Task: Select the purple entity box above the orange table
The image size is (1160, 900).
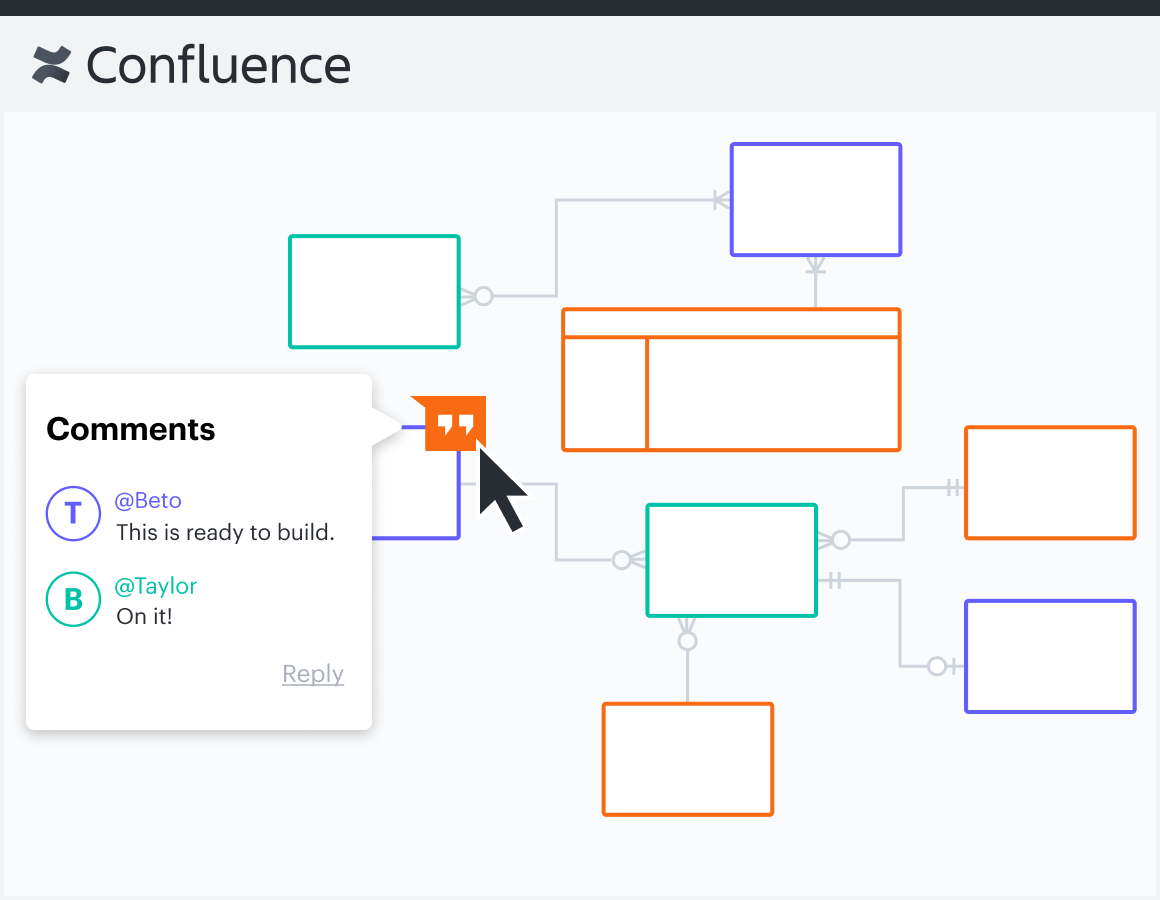Action: click(x=815, y=199)
